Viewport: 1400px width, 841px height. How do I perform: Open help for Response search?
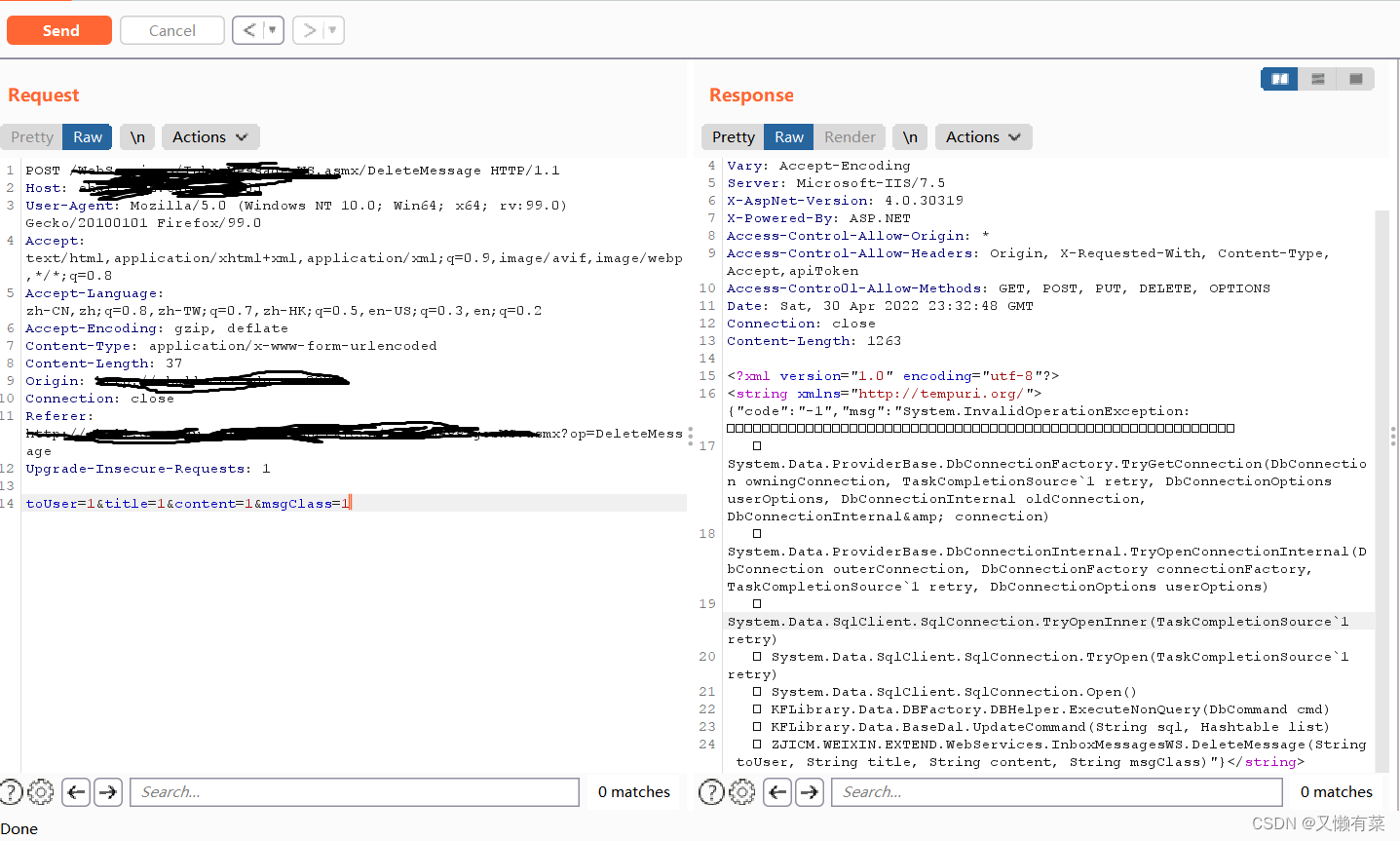712,792
